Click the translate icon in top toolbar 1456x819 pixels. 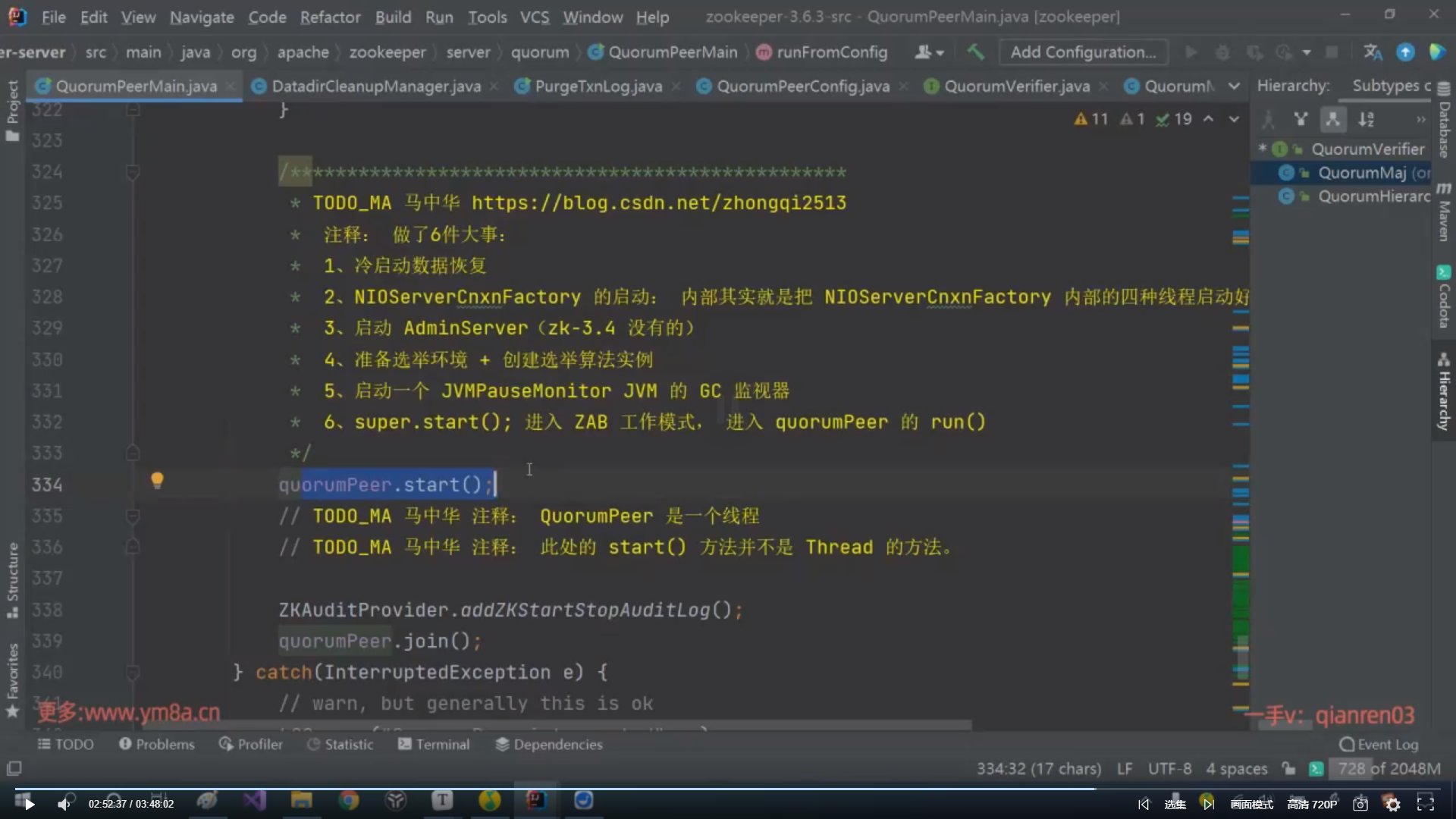1372,52
